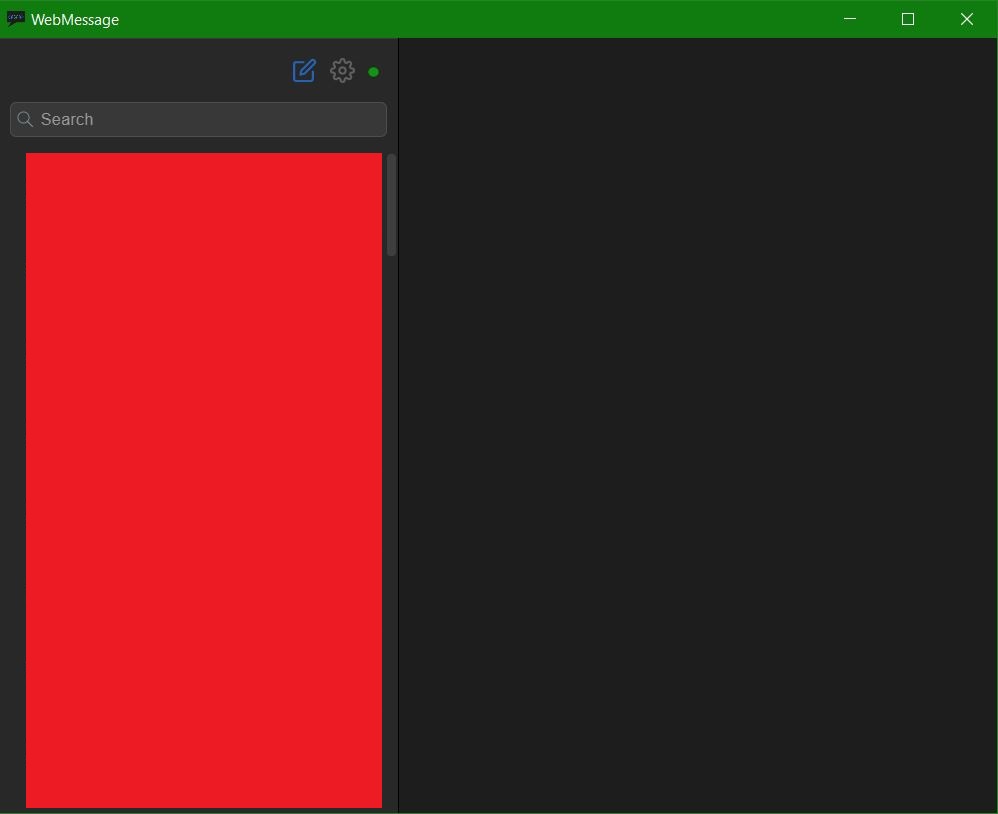
Task: Open WebMessage settings via the gear icon
Action: (342, 70)
